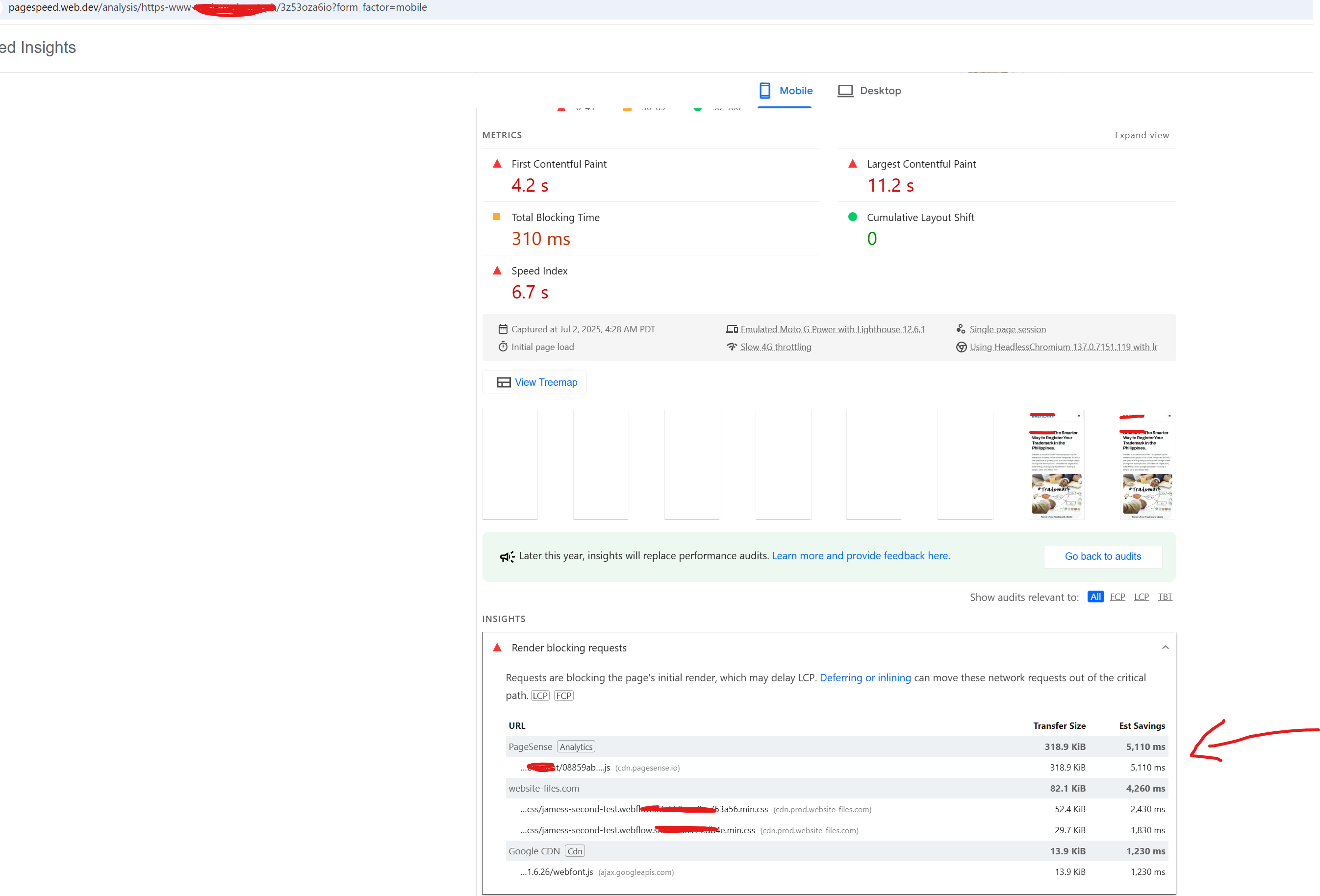Click the Chromium icon by HeadlessChromium

(x=961, y=347)
